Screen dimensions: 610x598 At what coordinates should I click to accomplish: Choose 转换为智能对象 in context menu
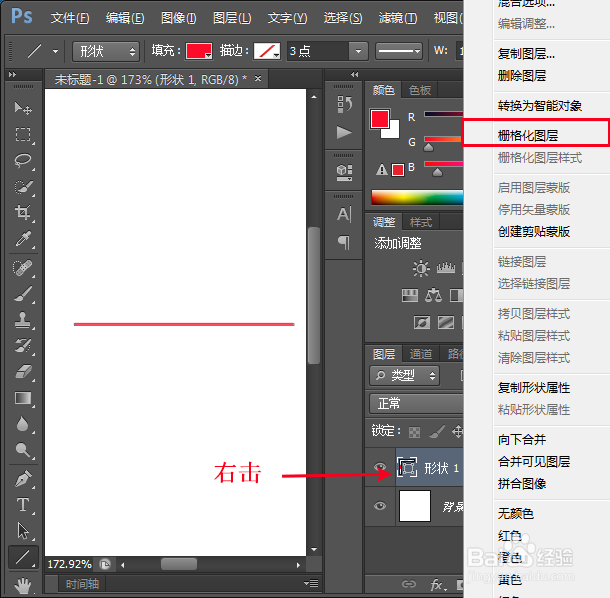(x=540, y=106)
